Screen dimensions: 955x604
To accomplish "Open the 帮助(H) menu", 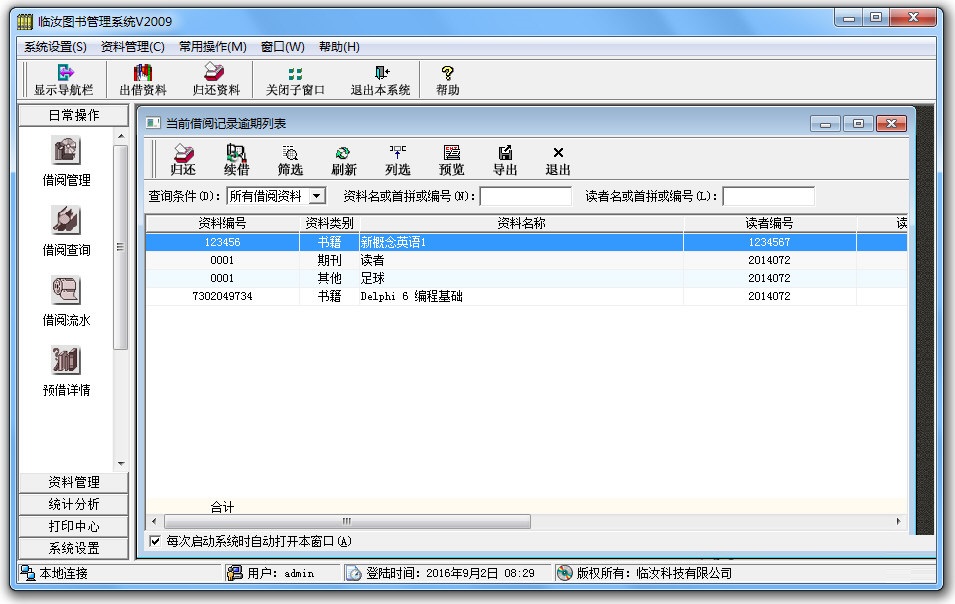I will [339, 47].
